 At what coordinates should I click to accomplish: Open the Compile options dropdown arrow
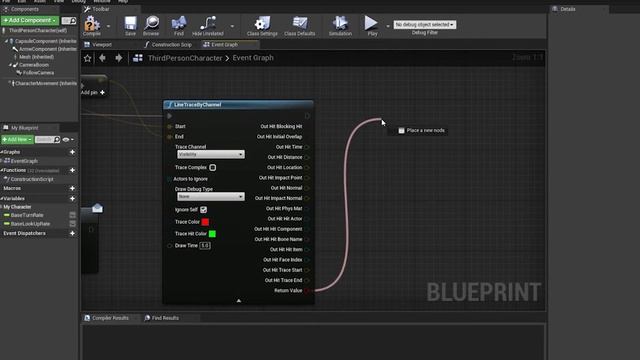(108, 26)
